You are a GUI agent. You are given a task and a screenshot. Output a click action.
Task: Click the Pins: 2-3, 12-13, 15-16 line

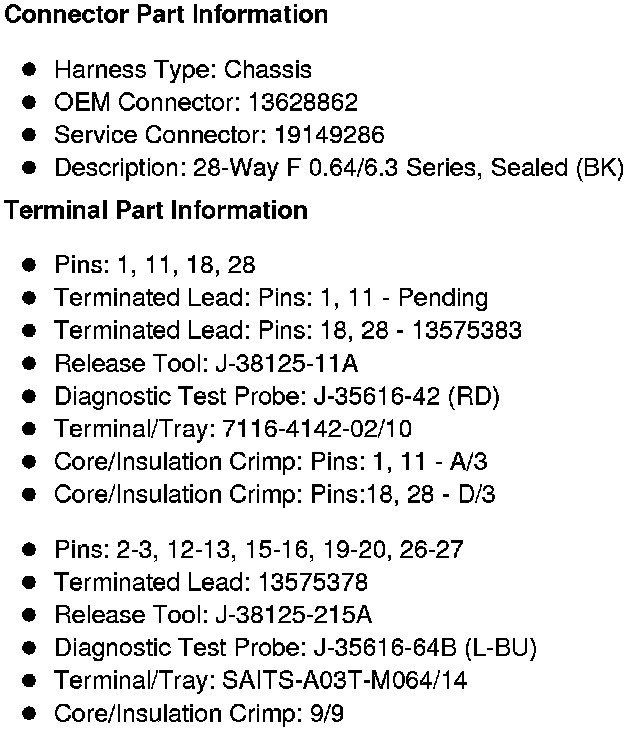click(258, 550)
